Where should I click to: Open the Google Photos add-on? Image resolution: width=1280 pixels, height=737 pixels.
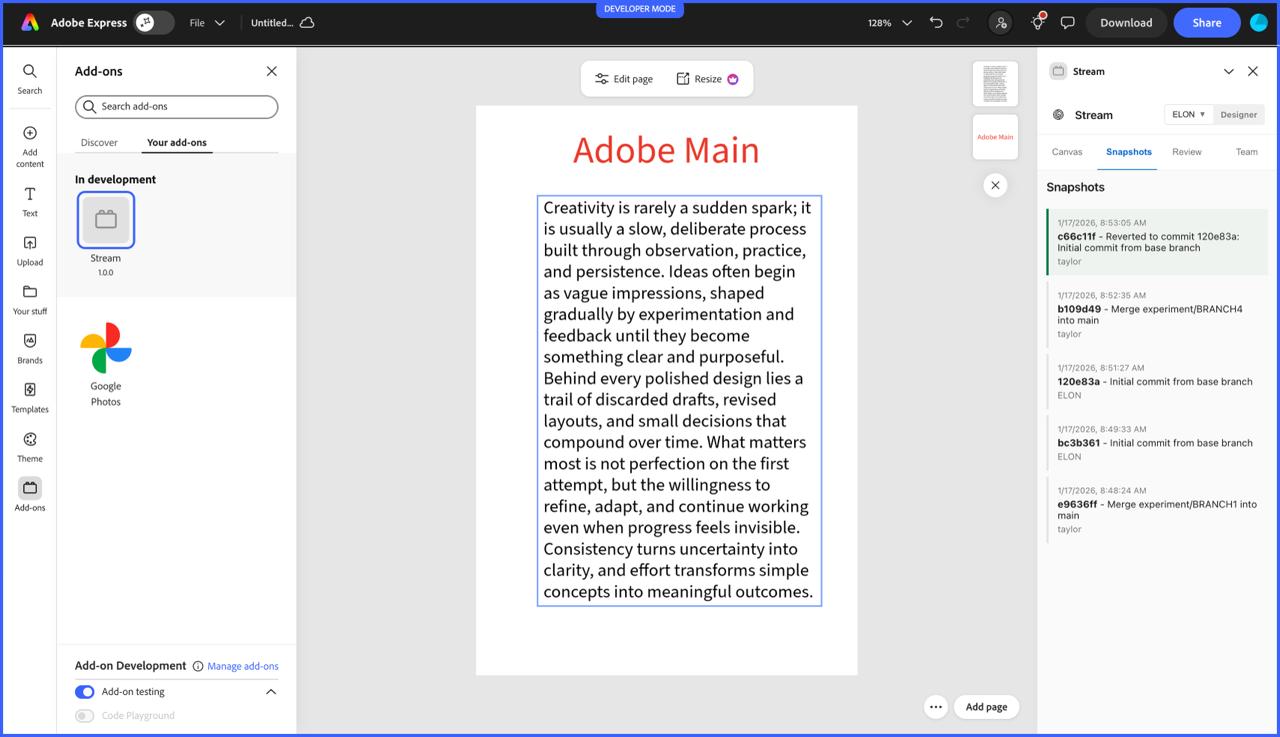(106, 348)
